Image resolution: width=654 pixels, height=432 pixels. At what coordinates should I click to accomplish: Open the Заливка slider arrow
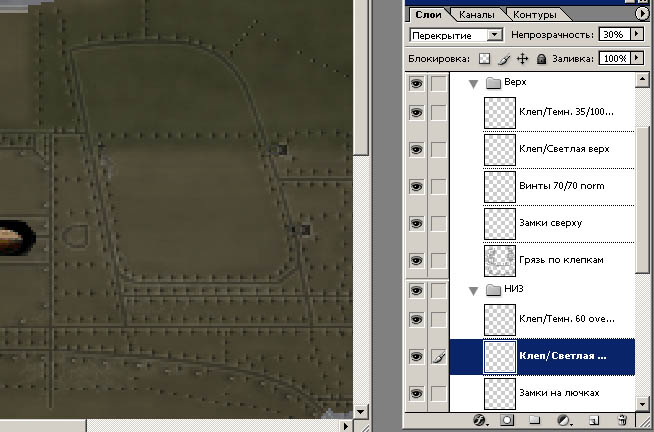coord(636,58)
